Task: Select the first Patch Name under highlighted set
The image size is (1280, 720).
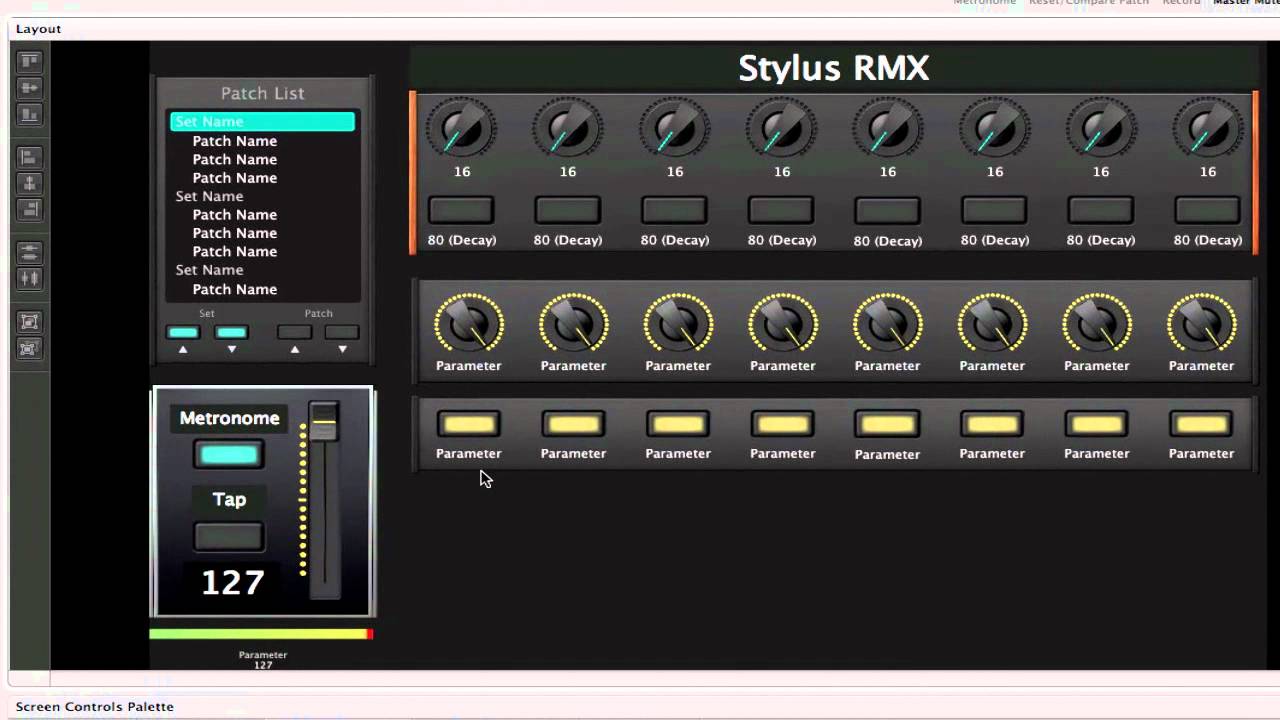Action: tap(235, 141)
